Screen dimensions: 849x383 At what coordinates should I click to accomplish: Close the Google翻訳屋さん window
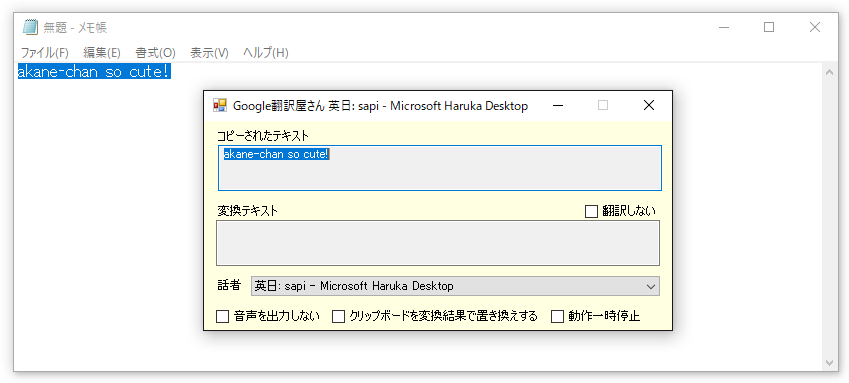click(x=648, y=105)
